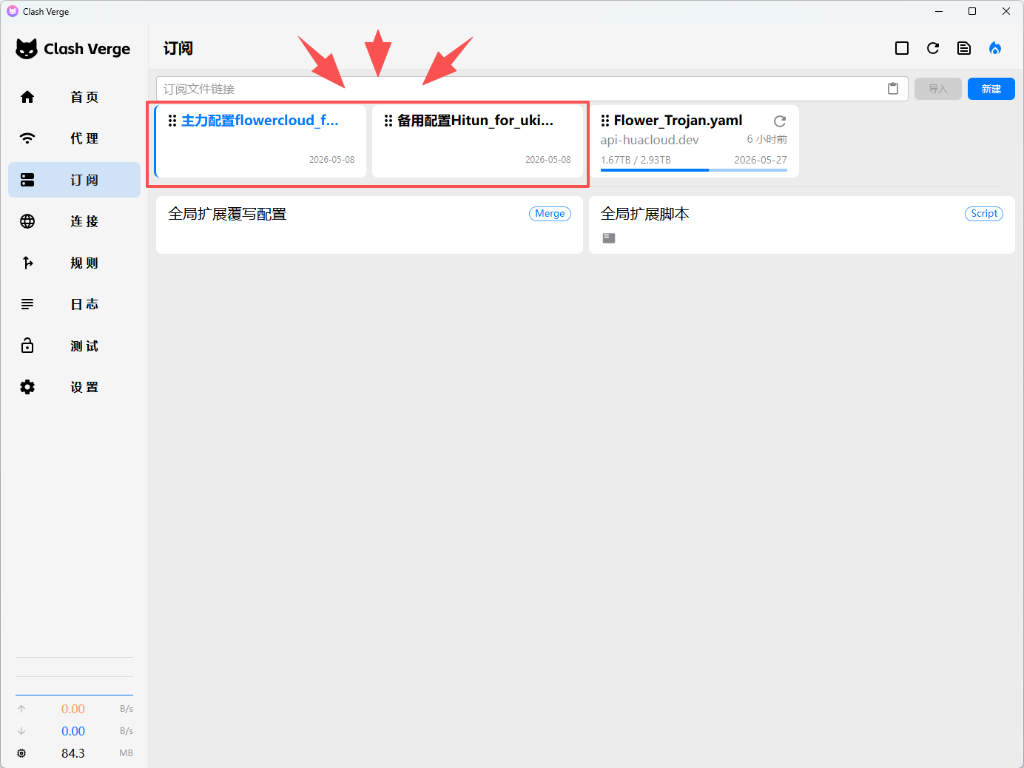Click drag handle of 备用配置Hitun card
Viewport: 1024px width, 768px height.
[x=389, y=121]
